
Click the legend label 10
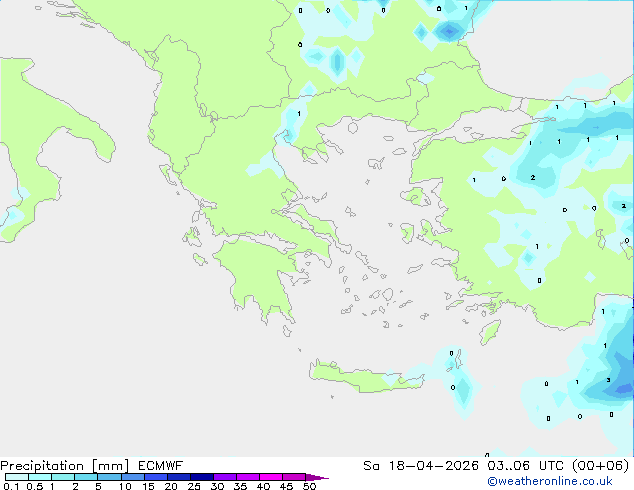tap(125, 486)
